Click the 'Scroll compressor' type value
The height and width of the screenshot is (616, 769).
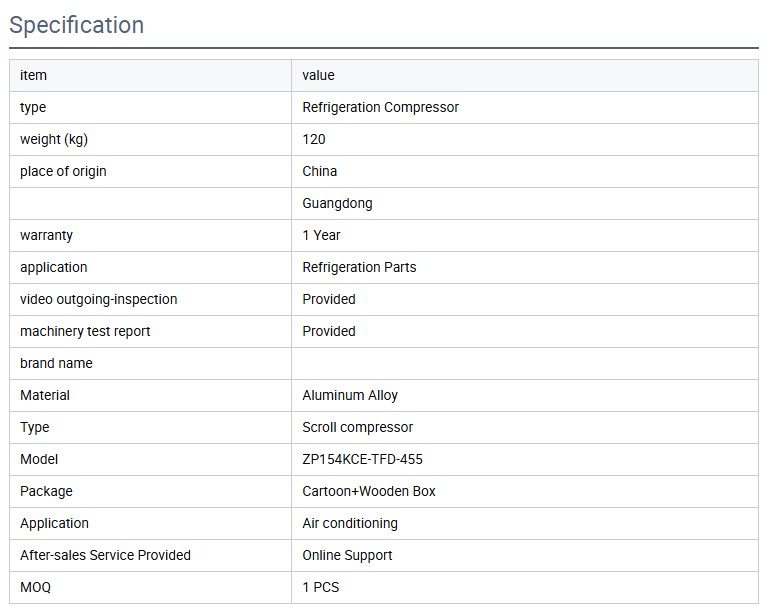pyautogui.click(x=357, y=427)
